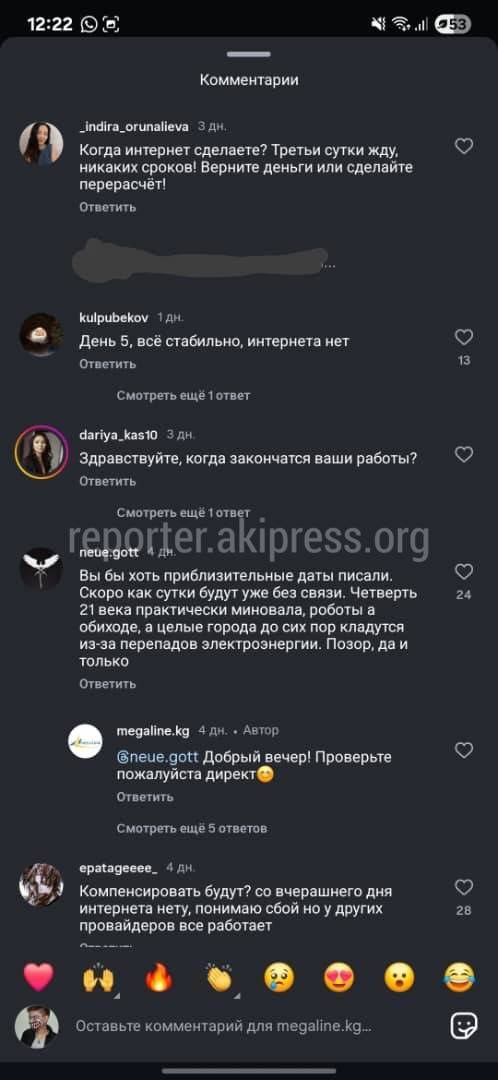
Task: Like the megaline.kg author reply
Action: [x=464, y=750]
